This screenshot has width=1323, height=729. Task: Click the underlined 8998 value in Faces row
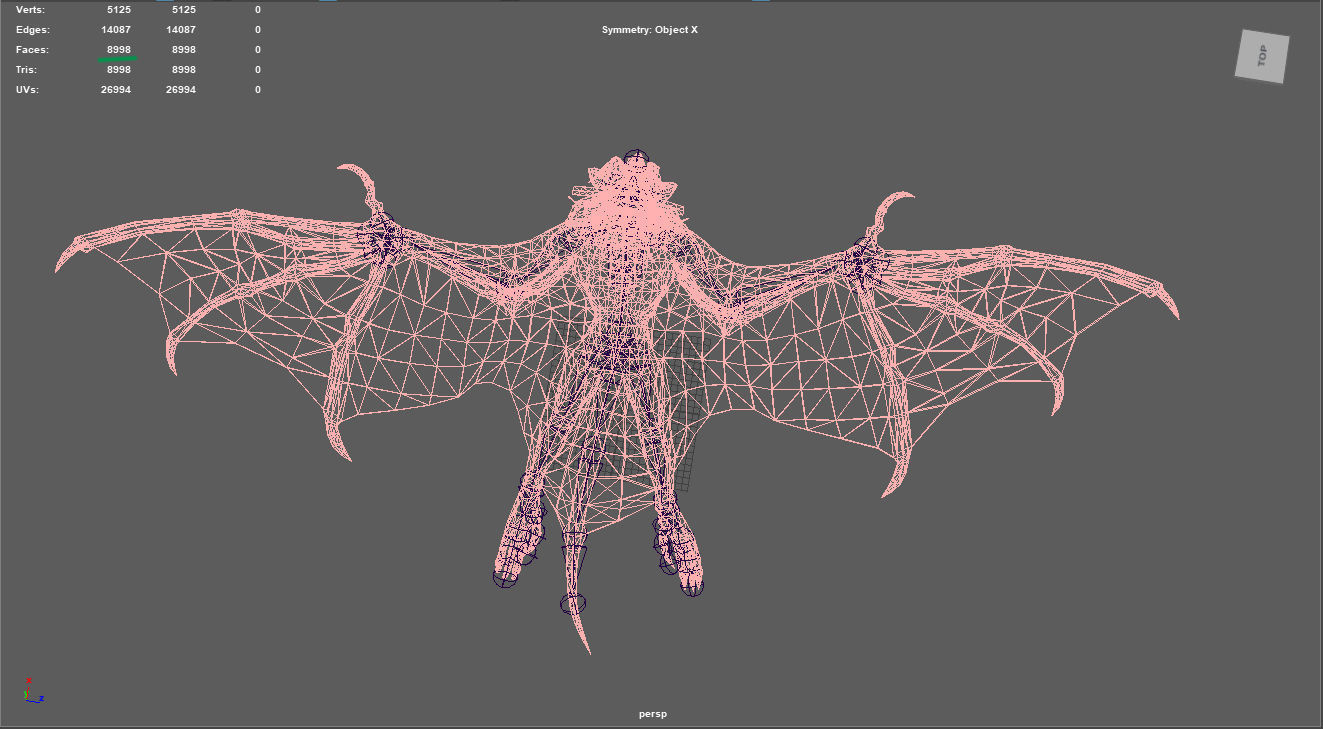pyautogui.click(x=119, y=50)
